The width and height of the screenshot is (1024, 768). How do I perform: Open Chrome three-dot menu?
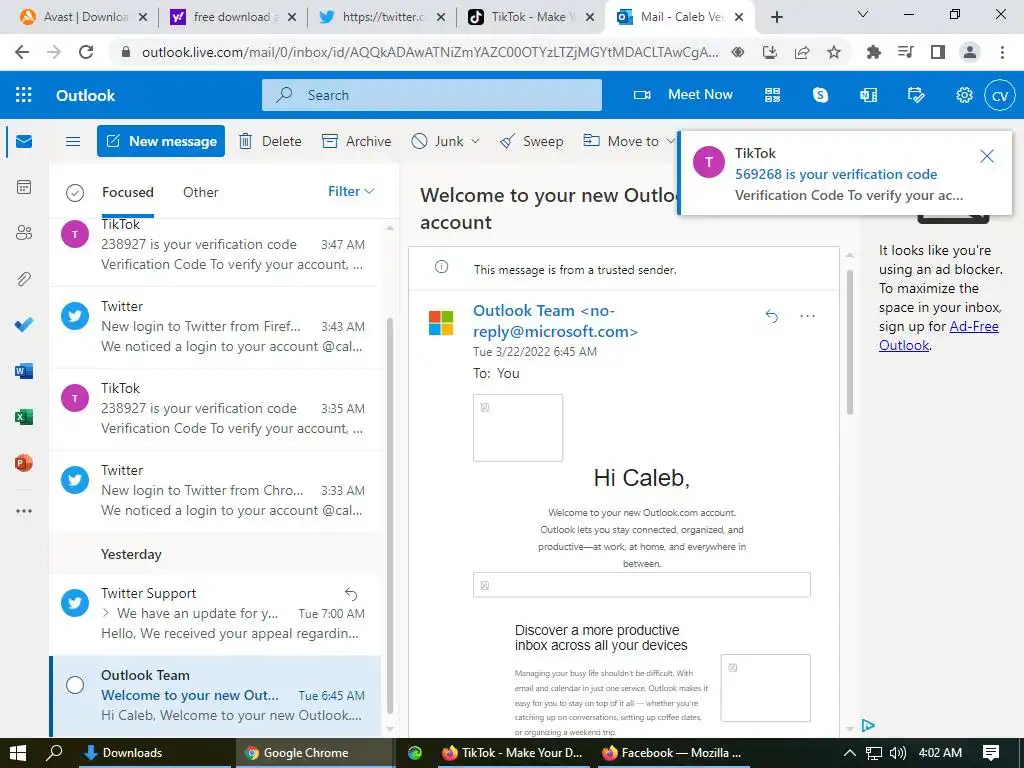[x=1002, y=52]
